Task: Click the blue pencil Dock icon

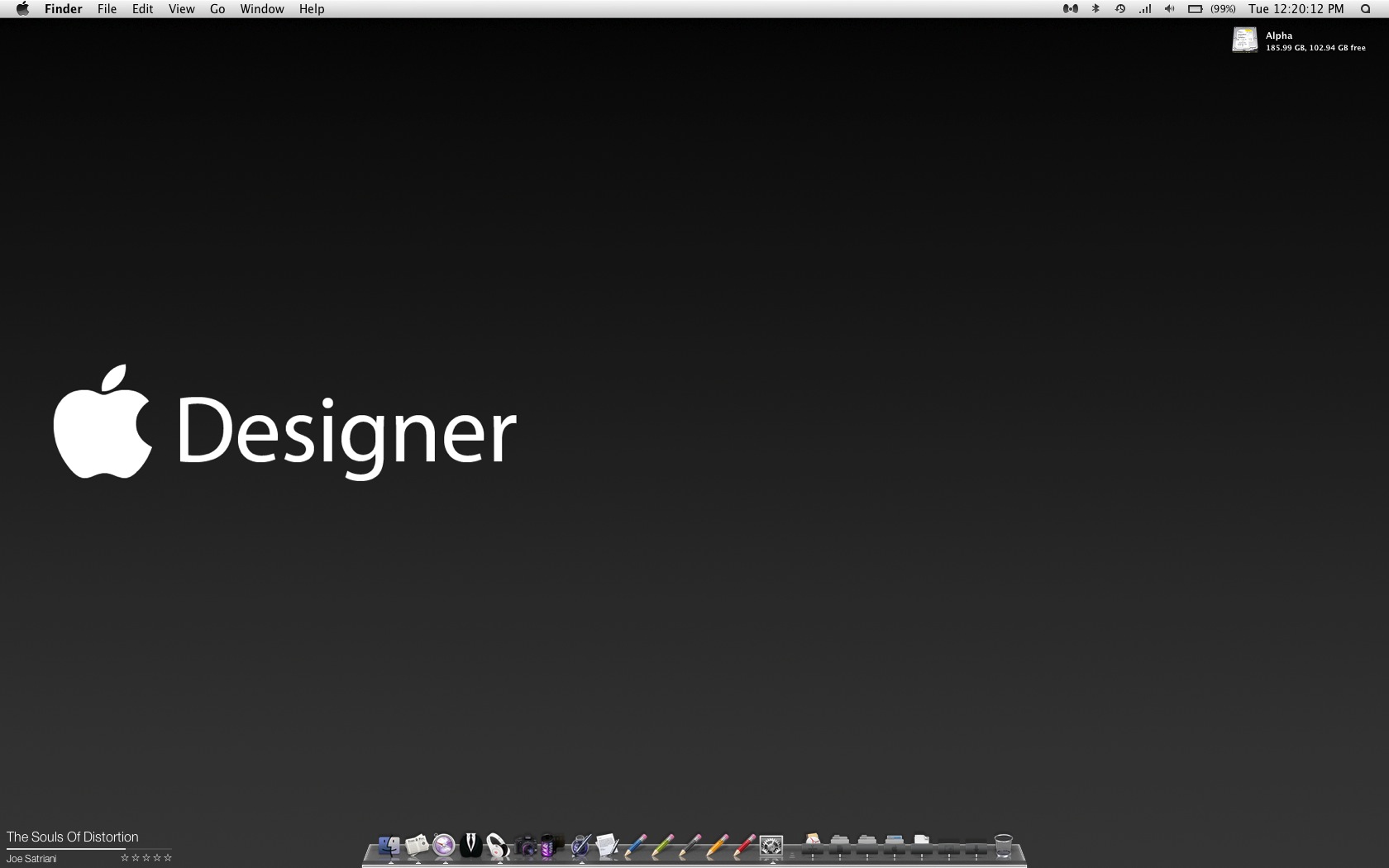Action: pyautogui.click(x=635, y=846)
